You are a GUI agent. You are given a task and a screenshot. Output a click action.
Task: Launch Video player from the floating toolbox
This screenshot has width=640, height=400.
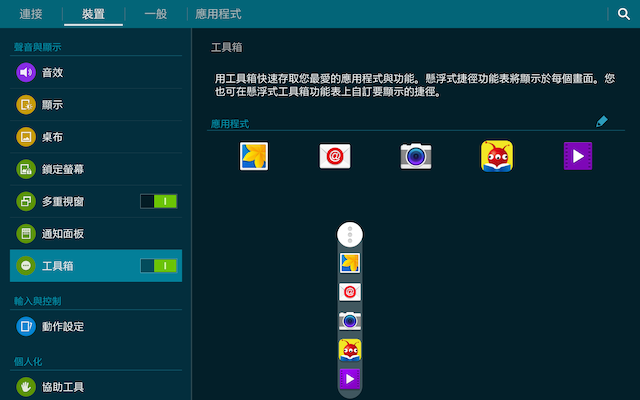pyautogui.click(x=350, y=379)
